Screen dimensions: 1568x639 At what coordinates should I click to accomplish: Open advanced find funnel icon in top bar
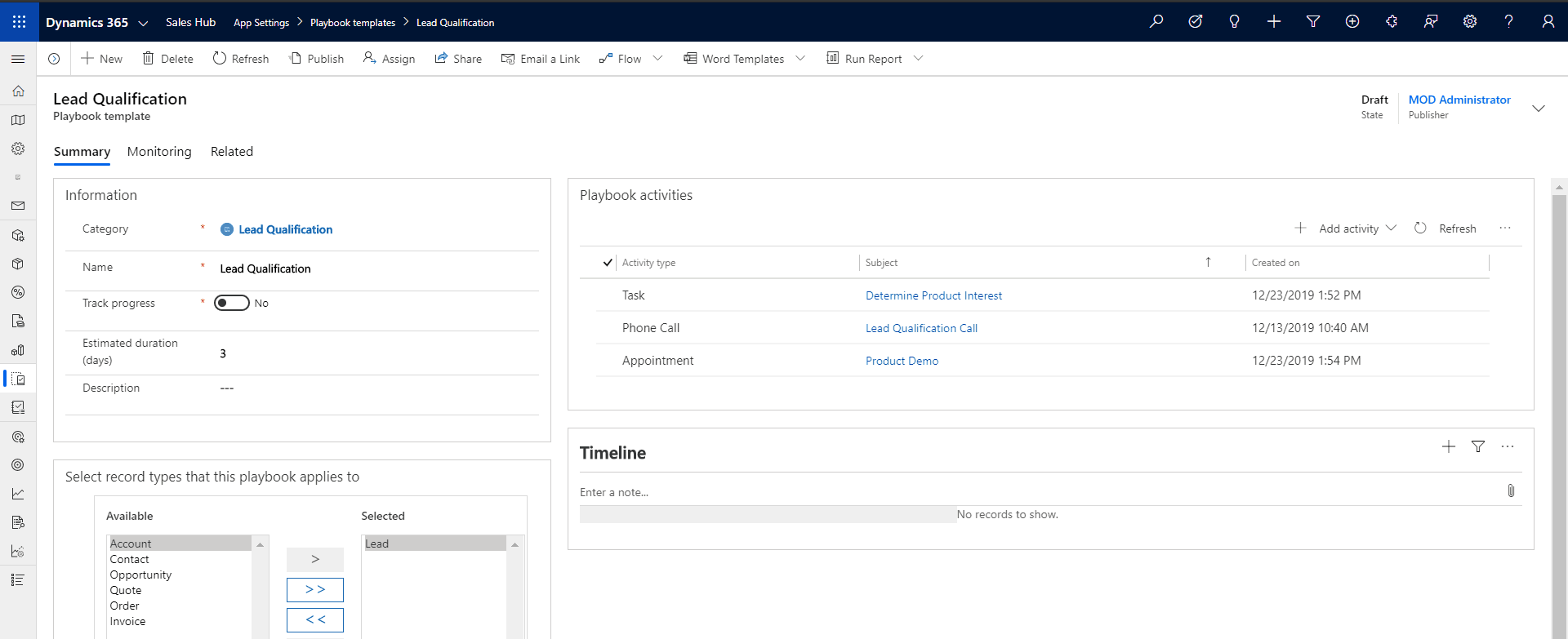[1313, 22]
